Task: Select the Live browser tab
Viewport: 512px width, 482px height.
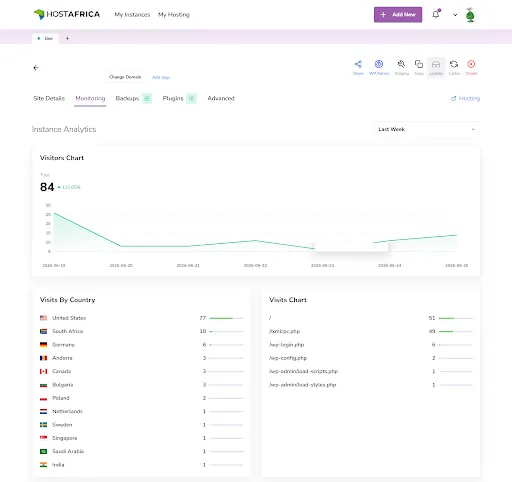Action: tap(46, 38)
